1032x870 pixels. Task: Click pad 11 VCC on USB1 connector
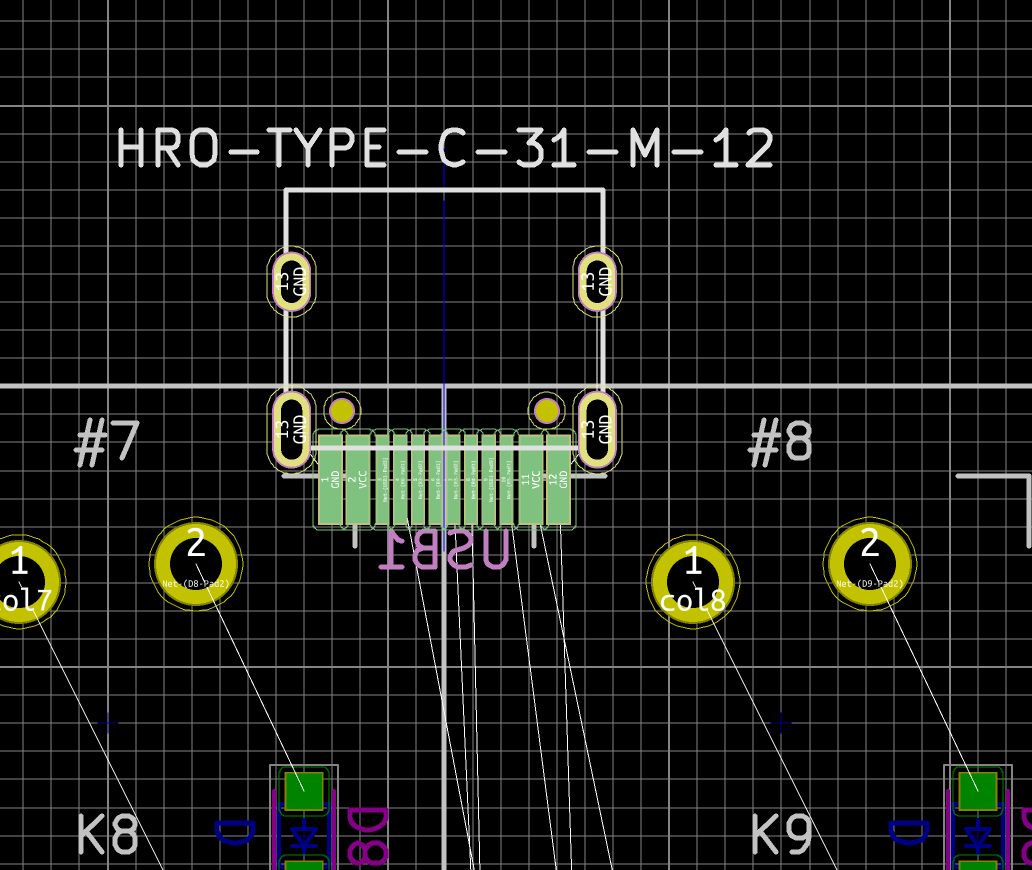pos(531,481)
